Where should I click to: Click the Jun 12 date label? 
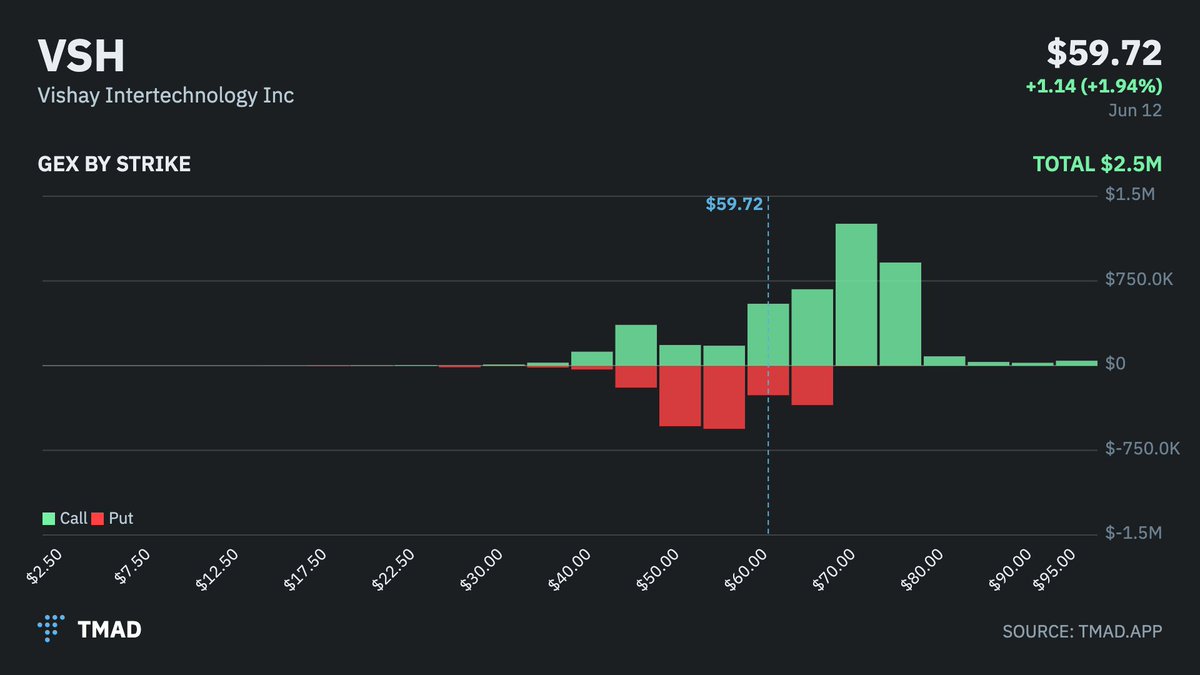pyautogui.click(x=1135, y=110)
